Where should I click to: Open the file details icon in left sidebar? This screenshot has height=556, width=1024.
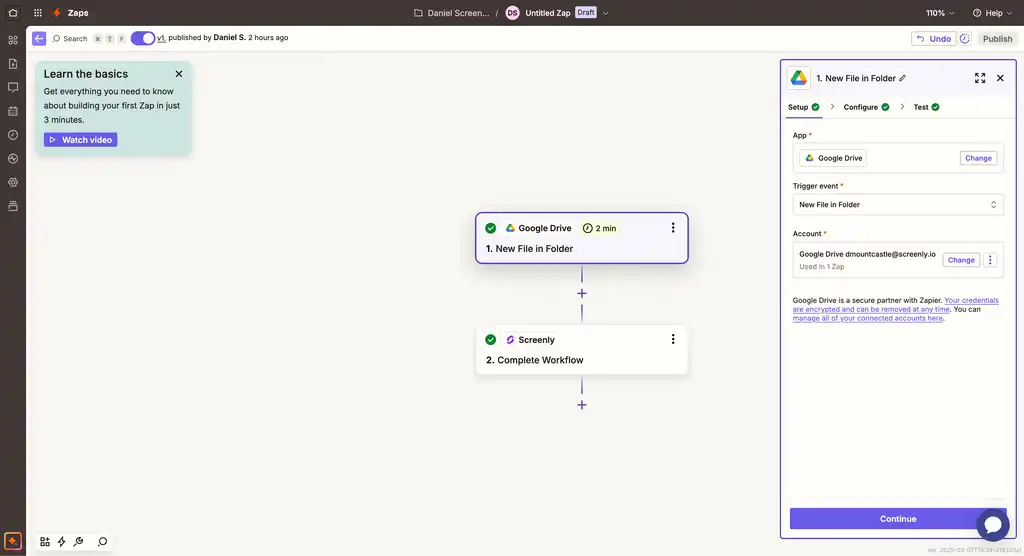click(13, 63)
